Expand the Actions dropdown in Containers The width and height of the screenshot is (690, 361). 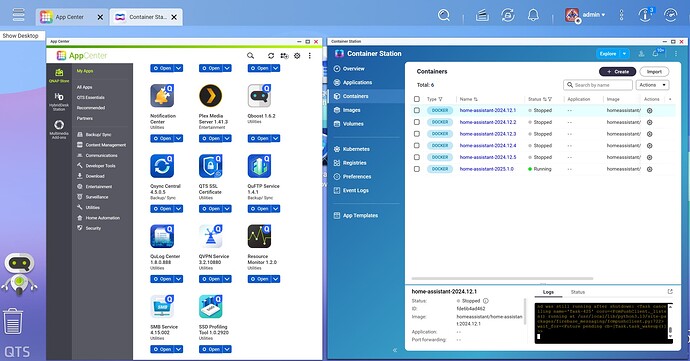pos(653,85)
